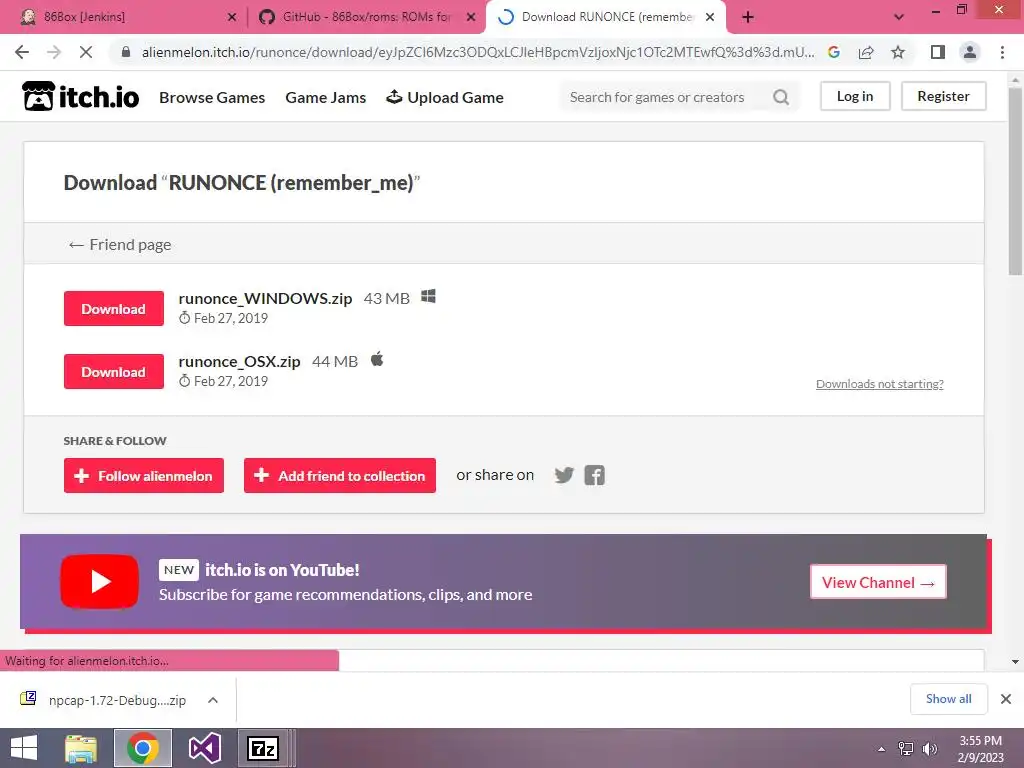
Task: Stop loading the page
Action: [x=86, y=52]
